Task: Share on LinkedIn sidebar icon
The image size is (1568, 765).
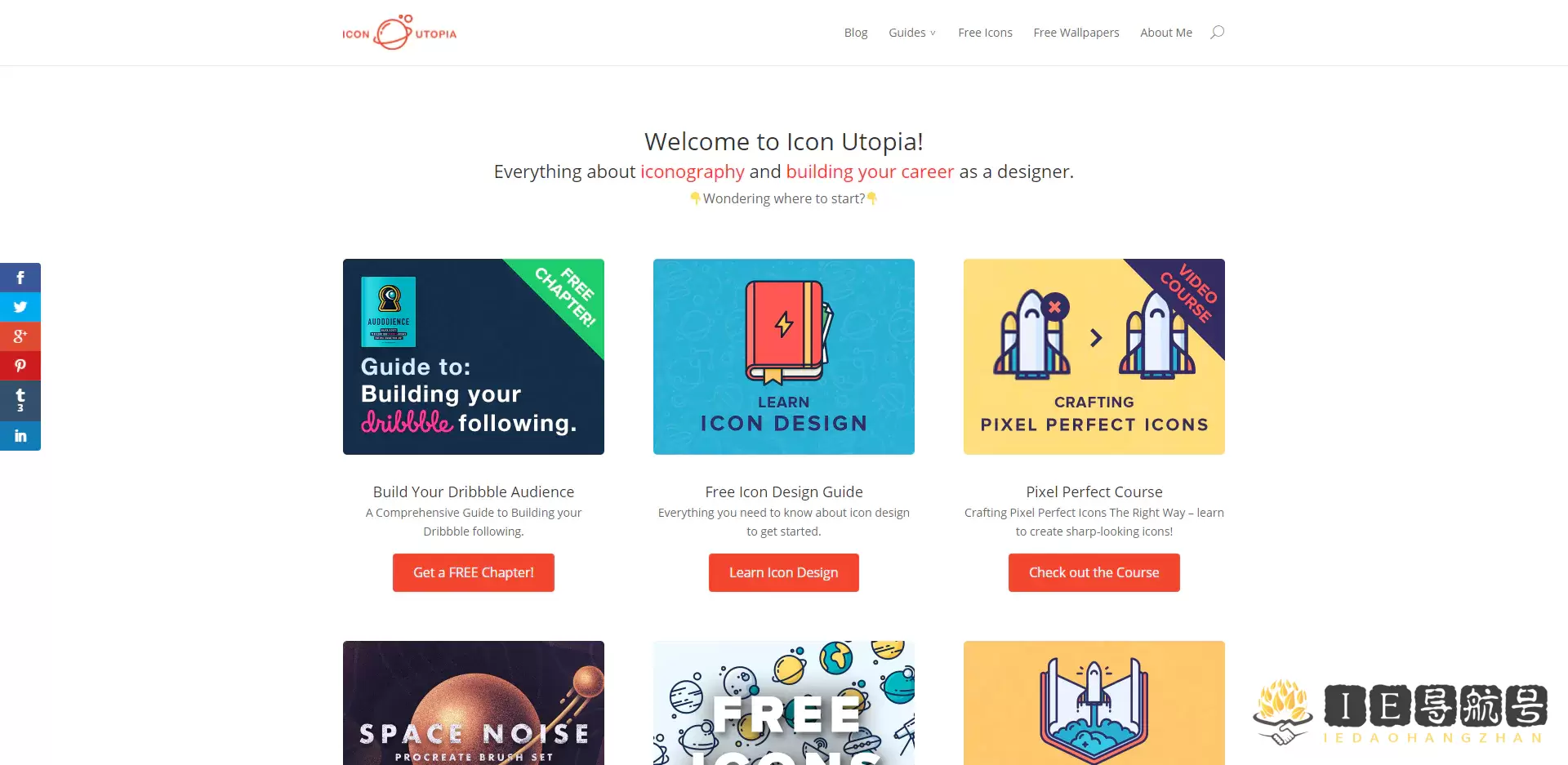Action: pos(20,436)
